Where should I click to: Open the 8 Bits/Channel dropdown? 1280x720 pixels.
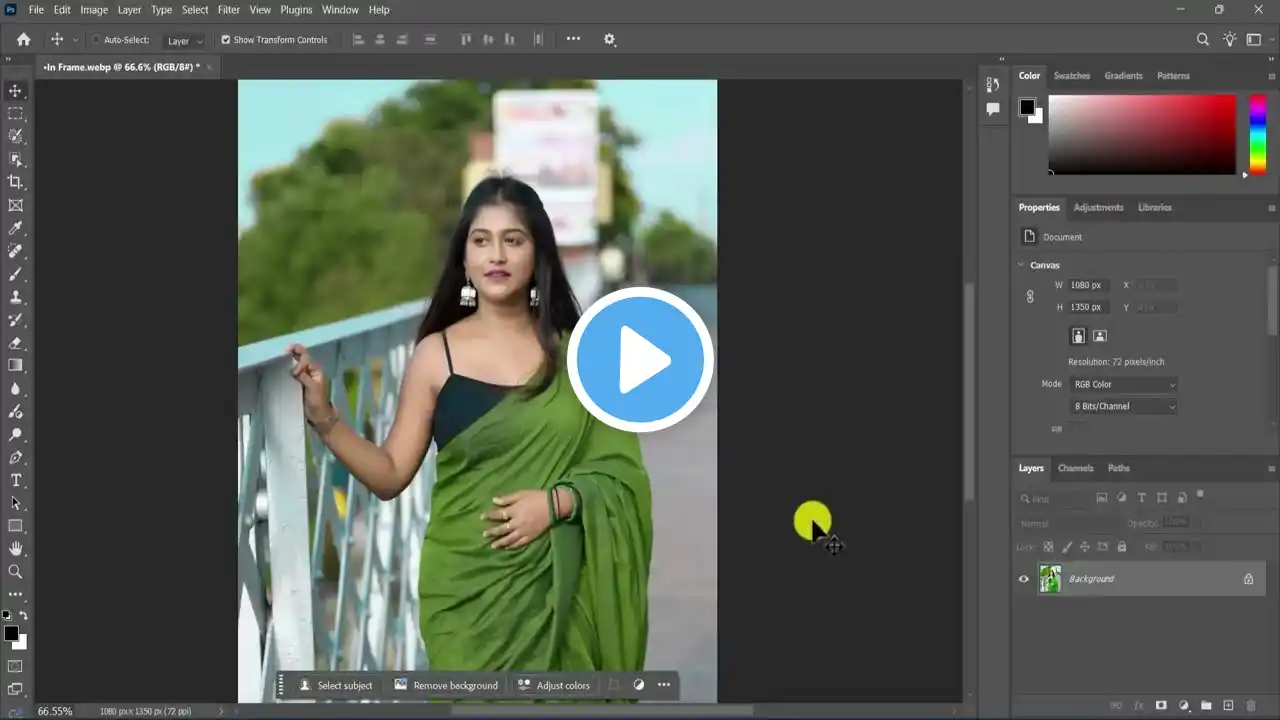(x=1124, y=406)
